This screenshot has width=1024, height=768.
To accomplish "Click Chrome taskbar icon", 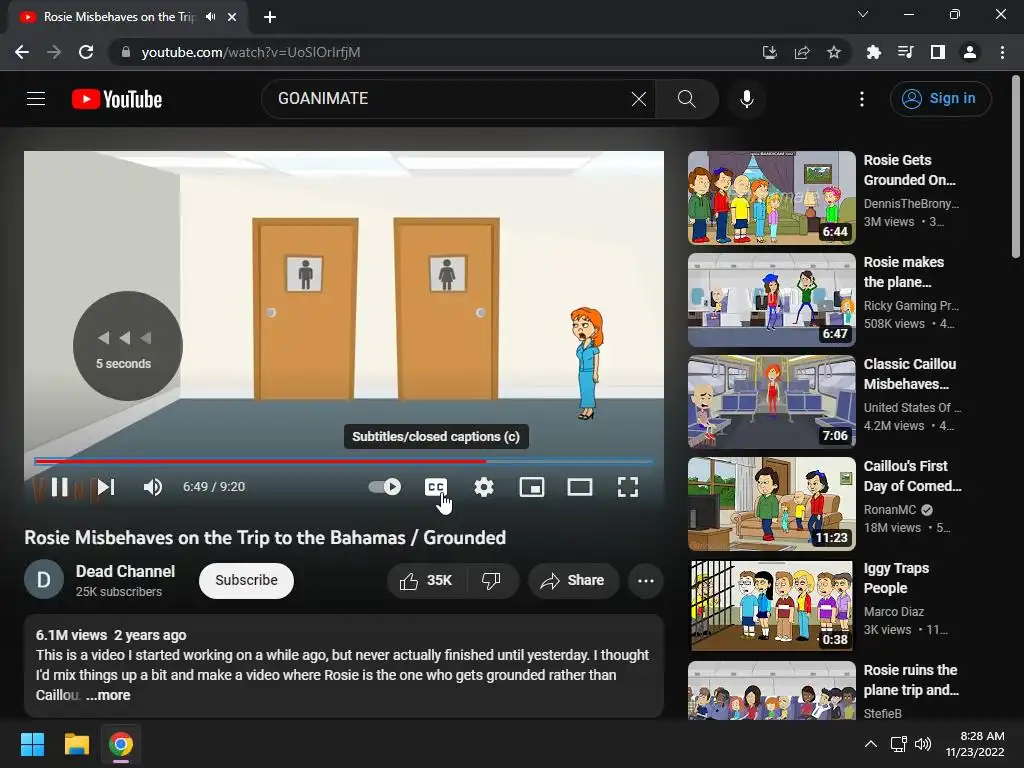I will pos(121,744).
